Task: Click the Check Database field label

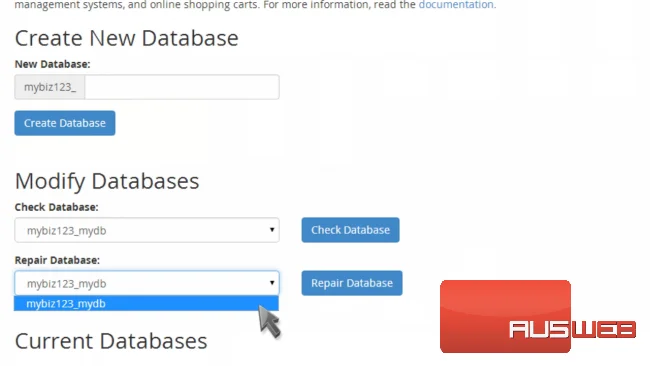Action: point(56,207)
